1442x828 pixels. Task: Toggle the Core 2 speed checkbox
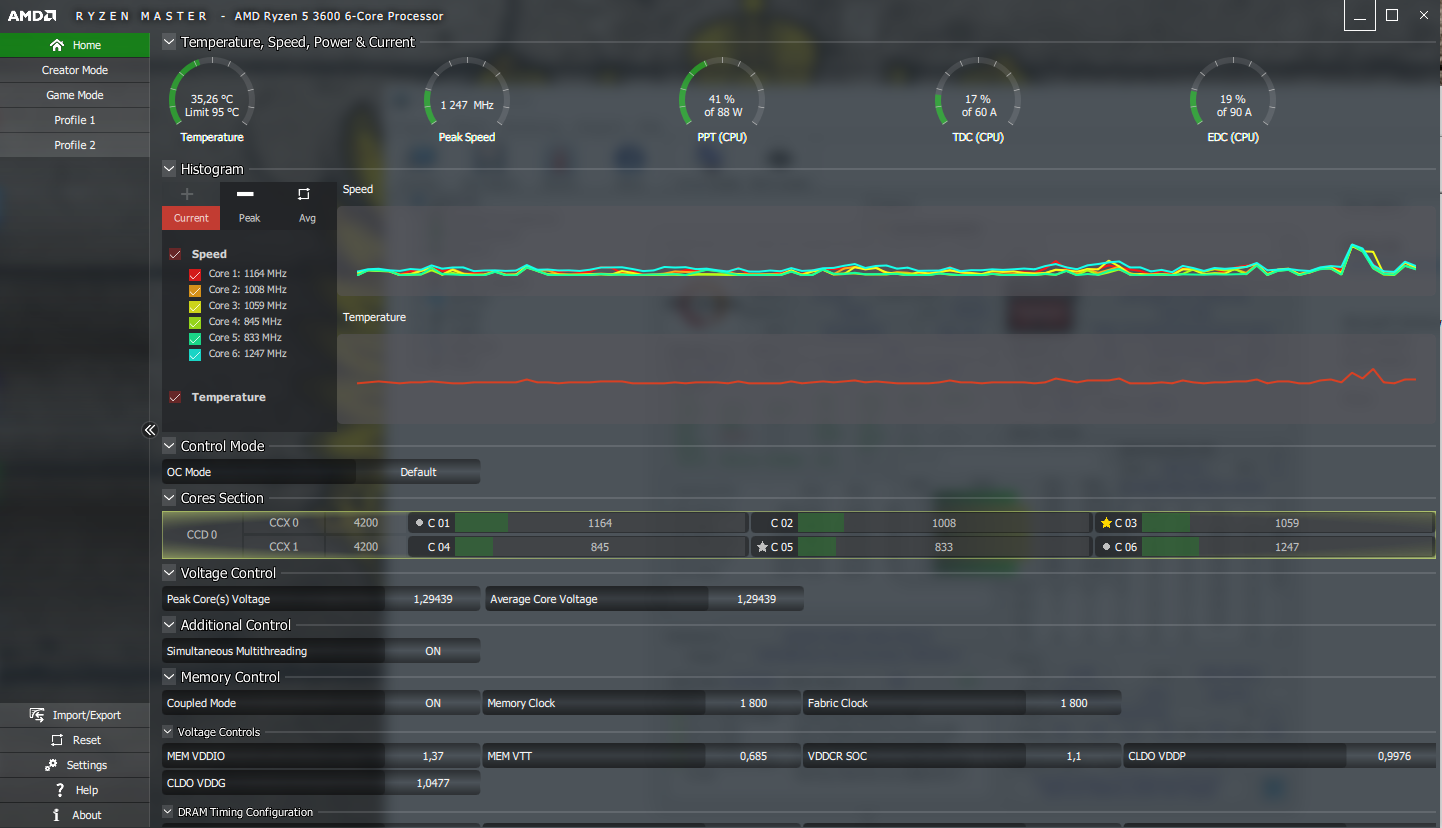195,290
